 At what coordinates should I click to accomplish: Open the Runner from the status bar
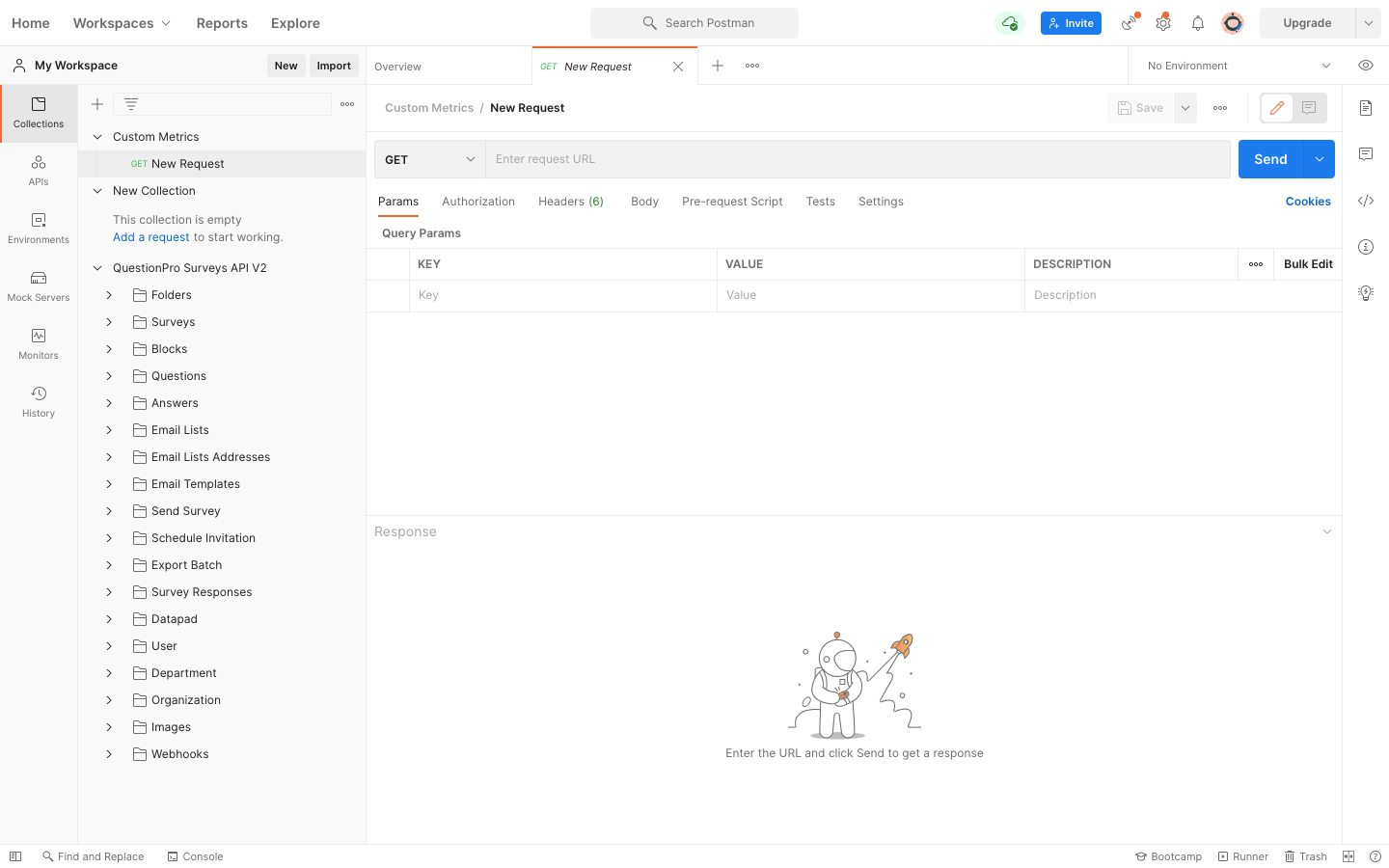1242,856
